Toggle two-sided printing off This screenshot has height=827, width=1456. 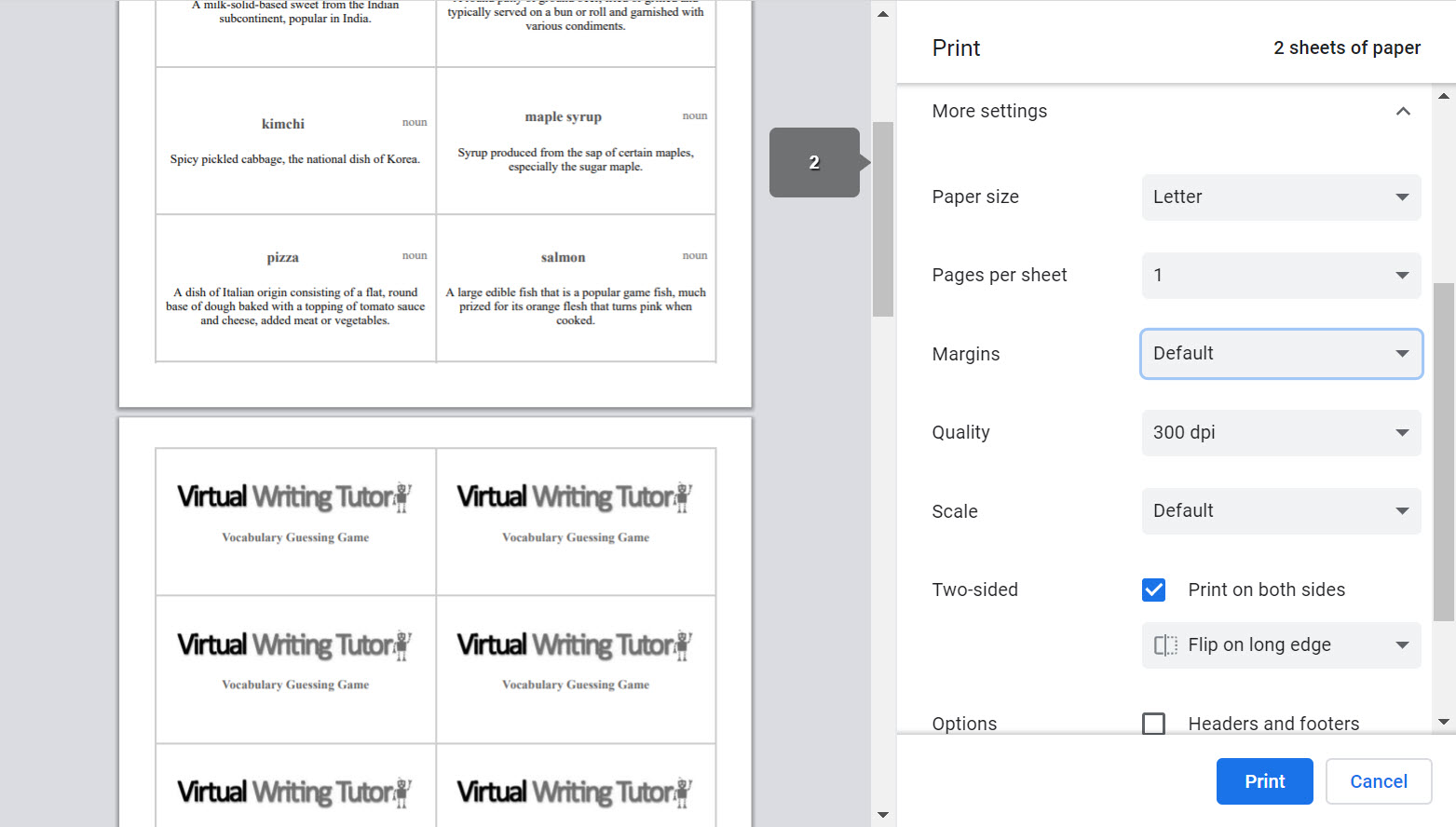[x=1153, y=590]
